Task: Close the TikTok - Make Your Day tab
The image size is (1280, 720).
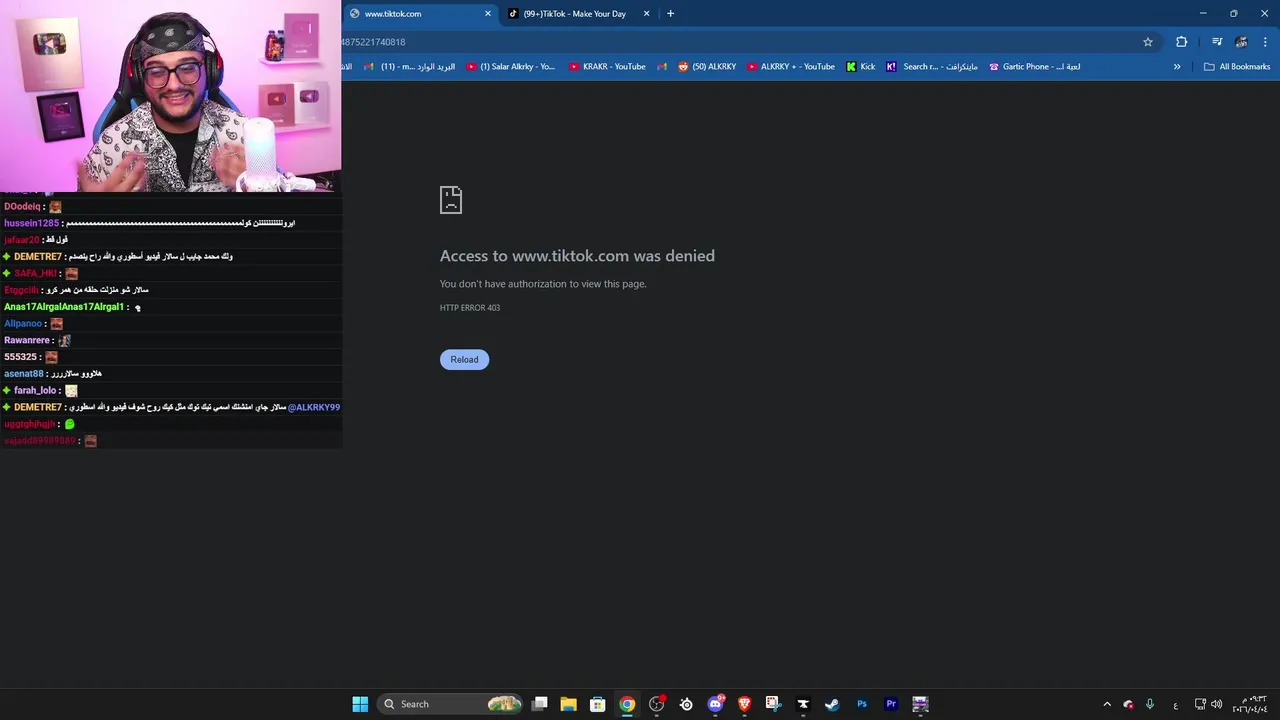Action: pyautogui.click(x=646, y=14)
